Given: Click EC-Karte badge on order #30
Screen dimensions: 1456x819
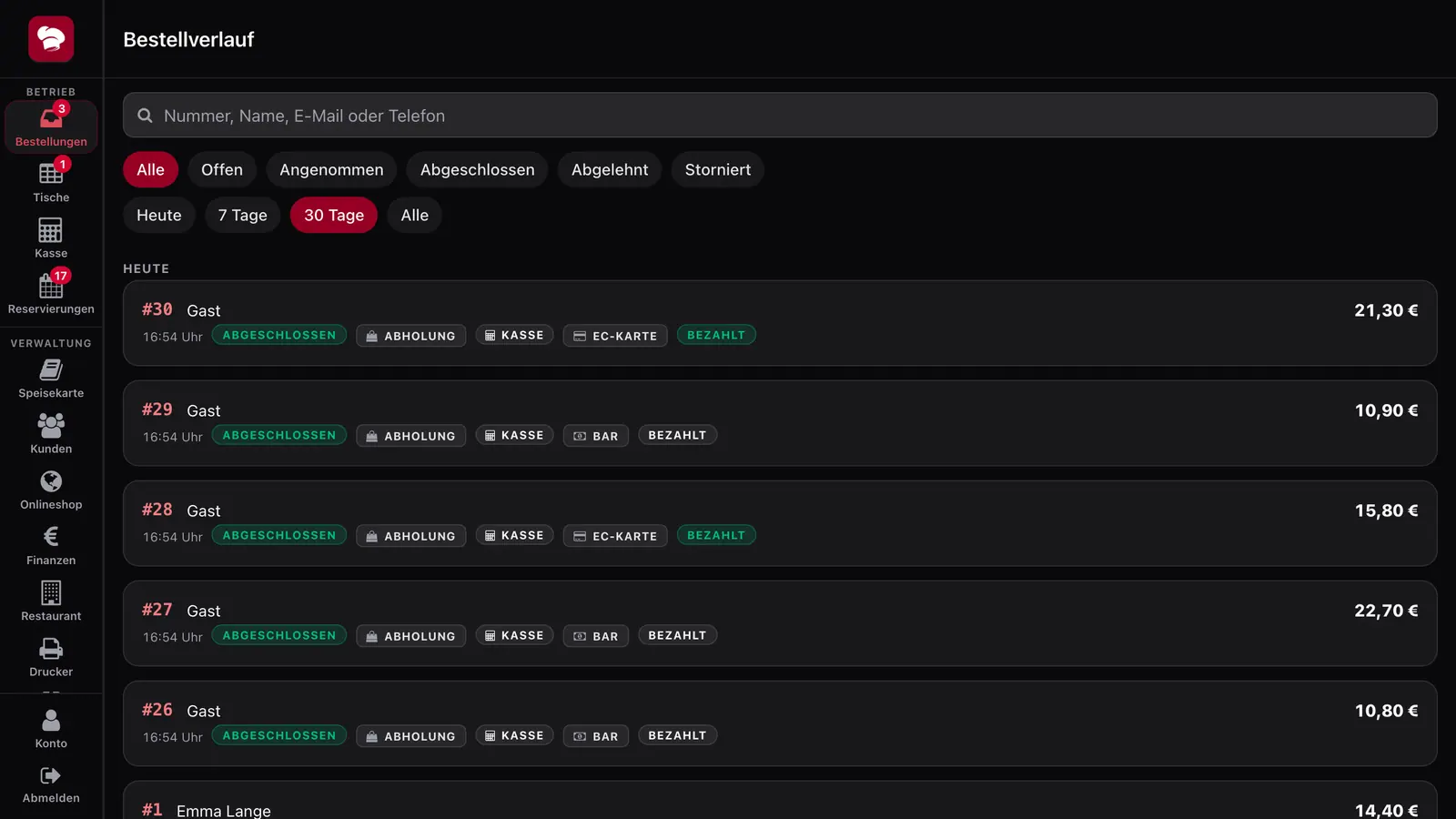Looking at the screenshot, I should [615, 336].
